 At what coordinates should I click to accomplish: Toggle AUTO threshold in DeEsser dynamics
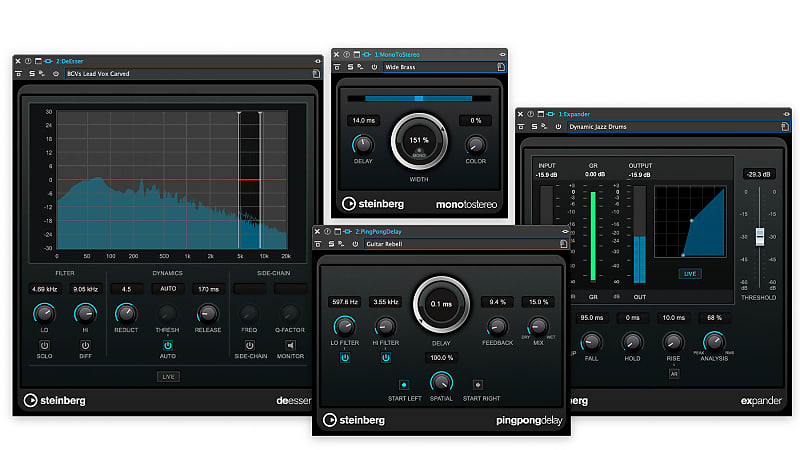point(167,345)
